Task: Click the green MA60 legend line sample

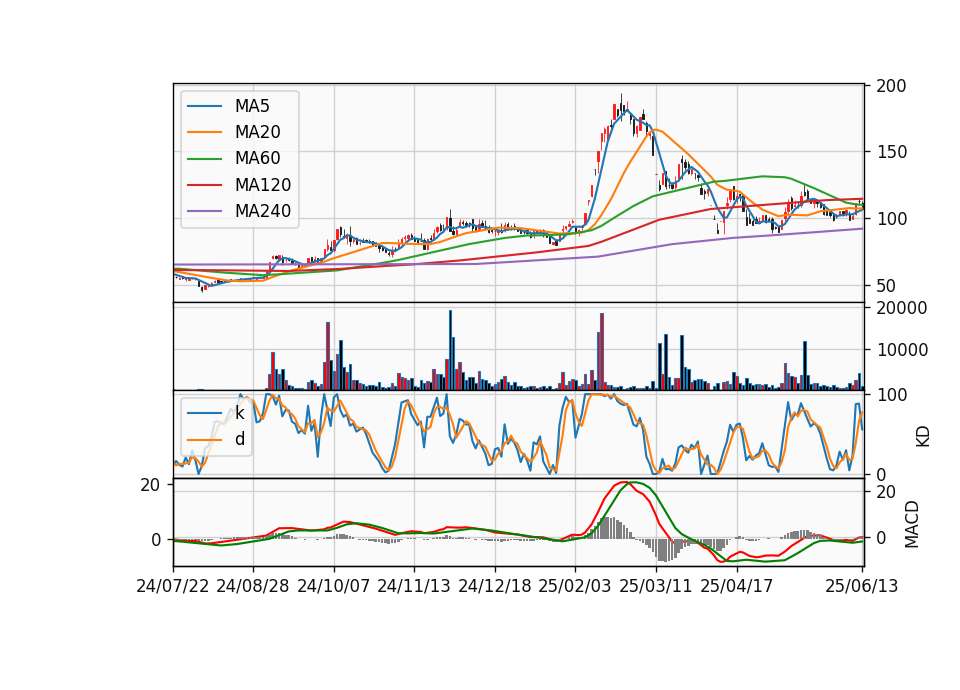Action: click(204, 159)
